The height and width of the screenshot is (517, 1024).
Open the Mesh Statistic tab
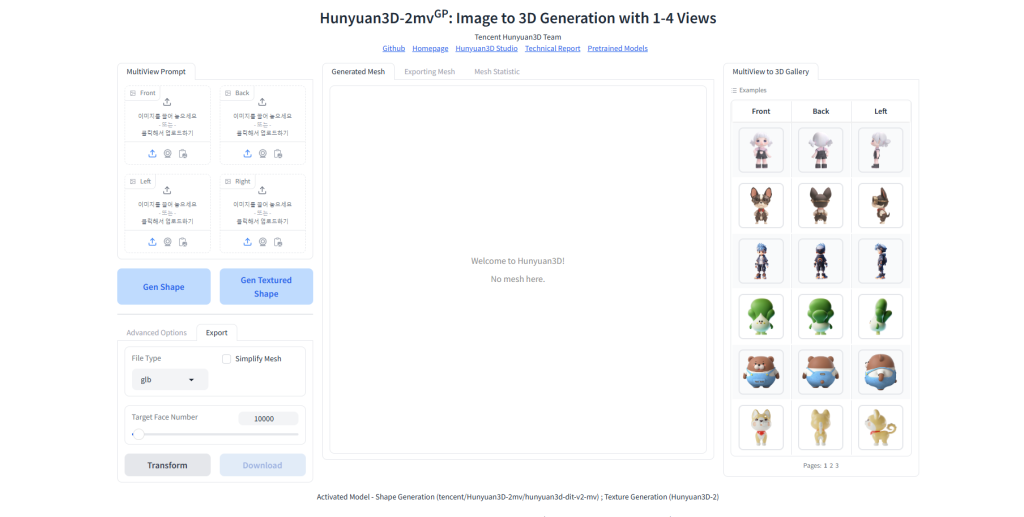tap(497, 72)
